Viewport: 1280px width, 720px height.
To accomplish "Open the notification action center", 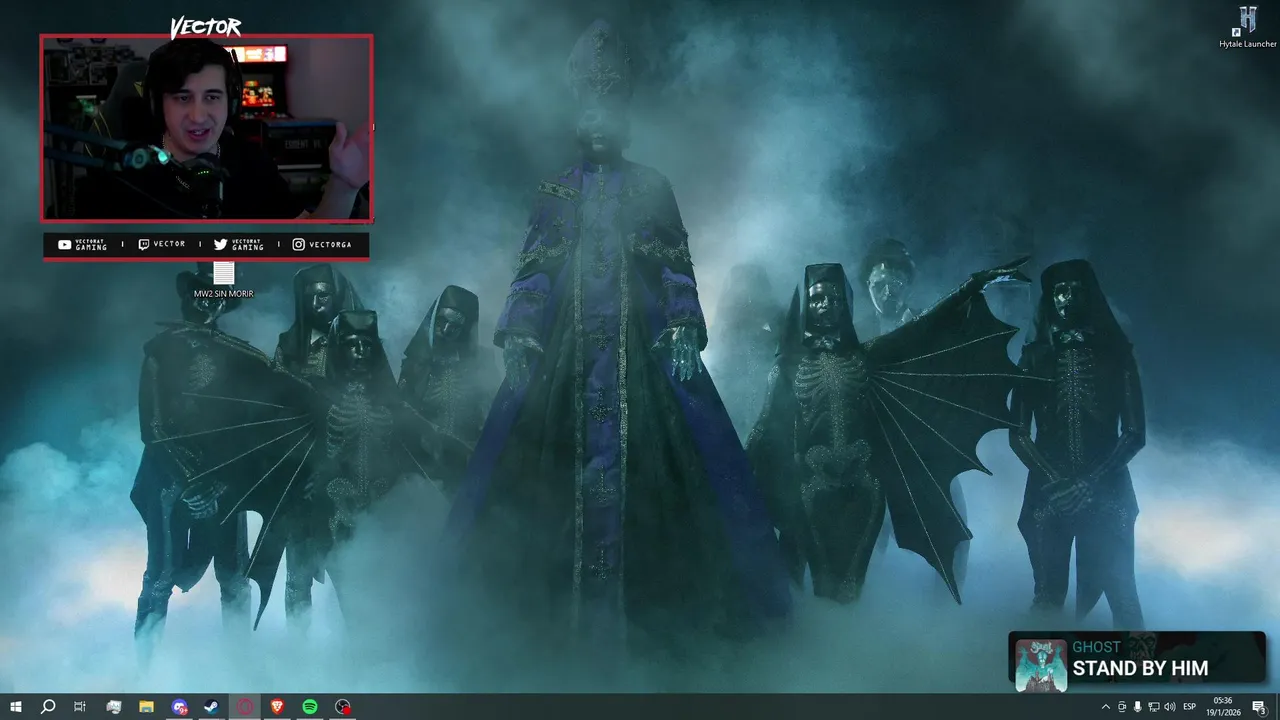I will click(x=1259, y=707).
